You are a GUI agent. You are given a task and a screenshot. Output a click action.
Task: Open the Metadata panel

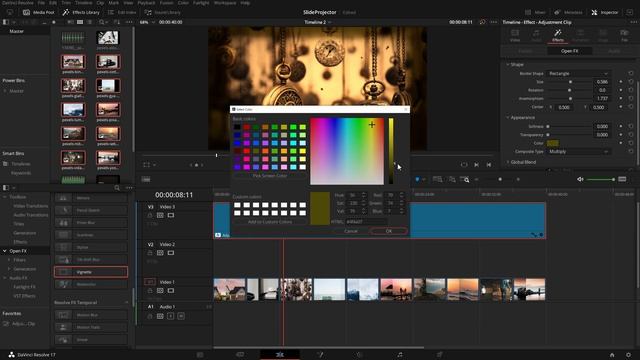click(569, 12)
